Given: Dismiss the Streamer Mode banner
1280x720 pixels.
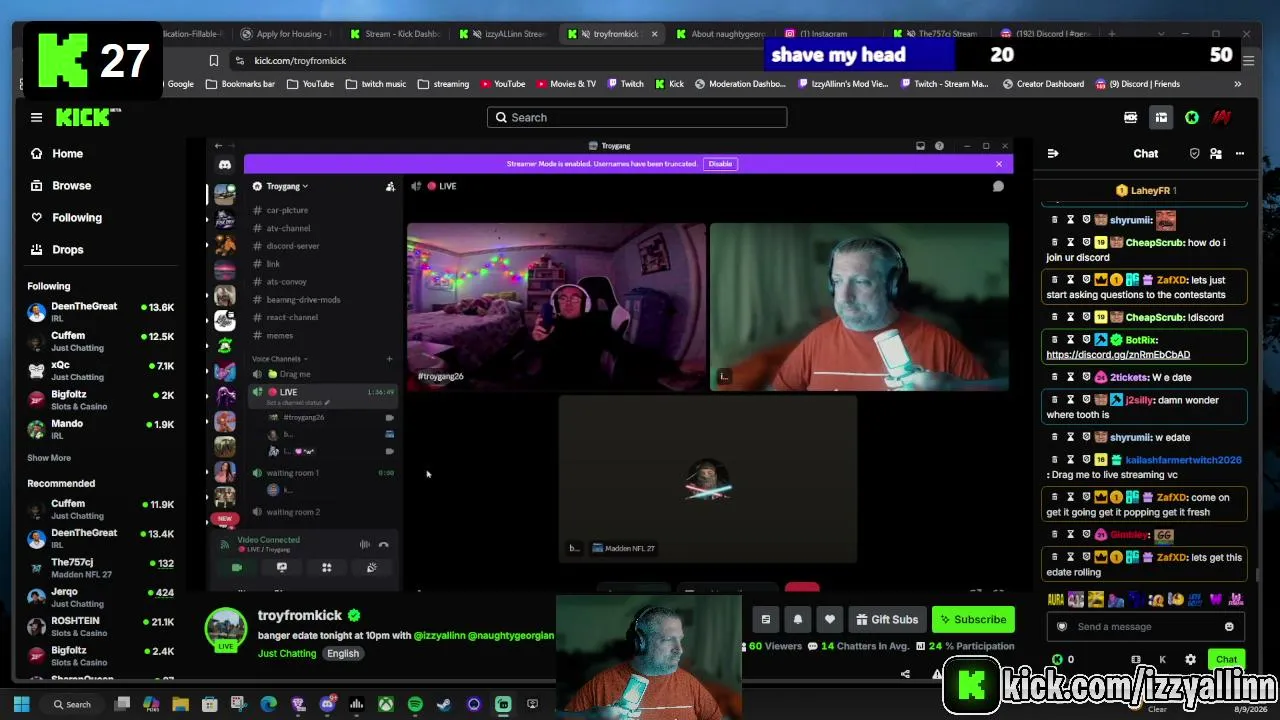Looking at the screenshot, I should tap(998, 164).
